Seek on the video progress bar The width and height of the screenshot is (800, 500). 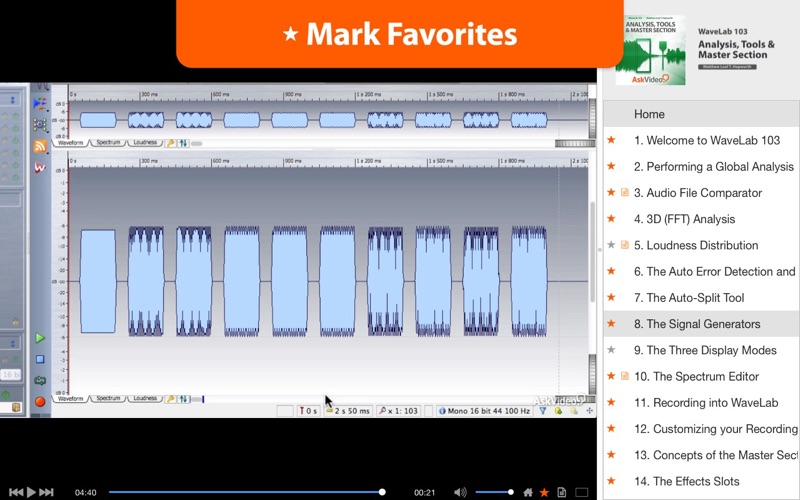[246, 492]
